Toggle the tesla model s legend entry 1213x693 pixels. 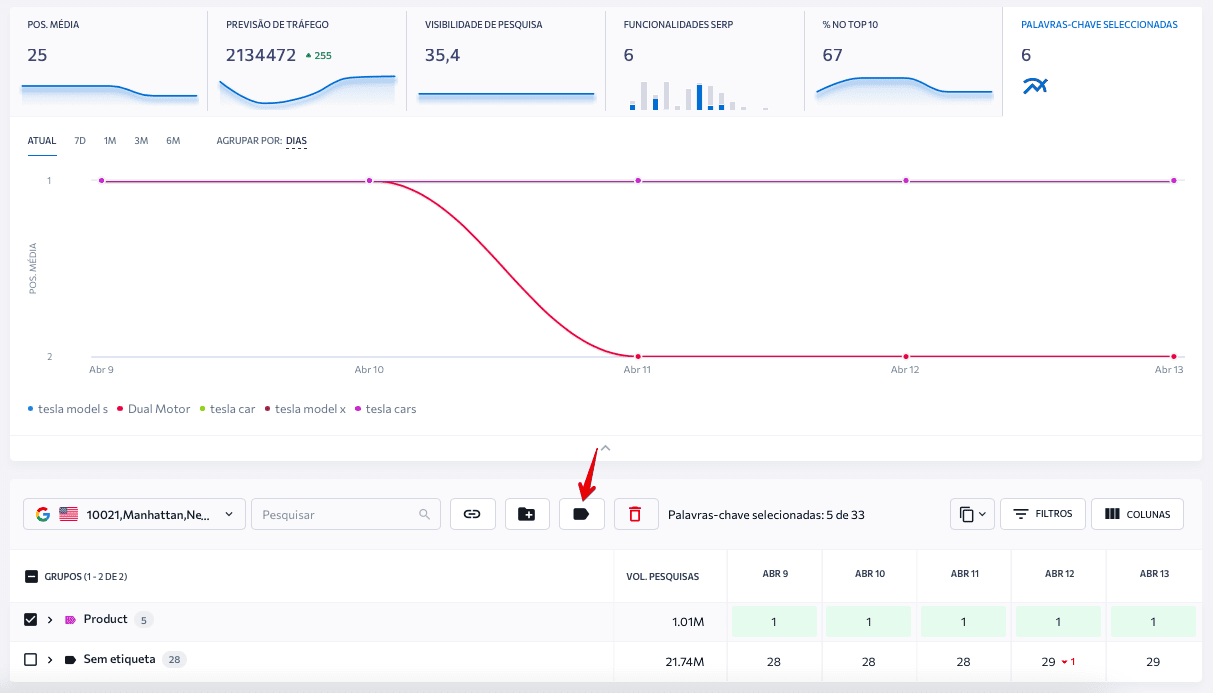(67, 409)
